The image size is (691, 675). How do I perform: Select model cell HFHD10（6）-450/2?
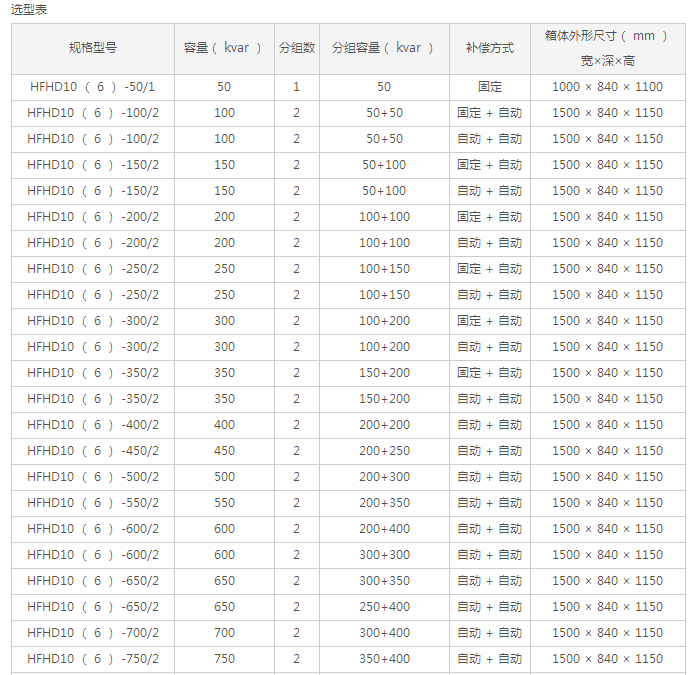93,451
